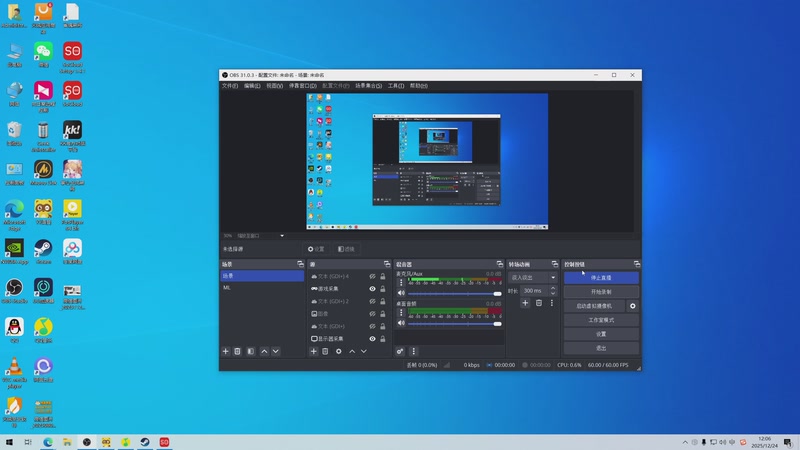Screen dimensions: 800x450
Task: Pop out the Scene Transitions dock panel
Action: tap(555, 264)
